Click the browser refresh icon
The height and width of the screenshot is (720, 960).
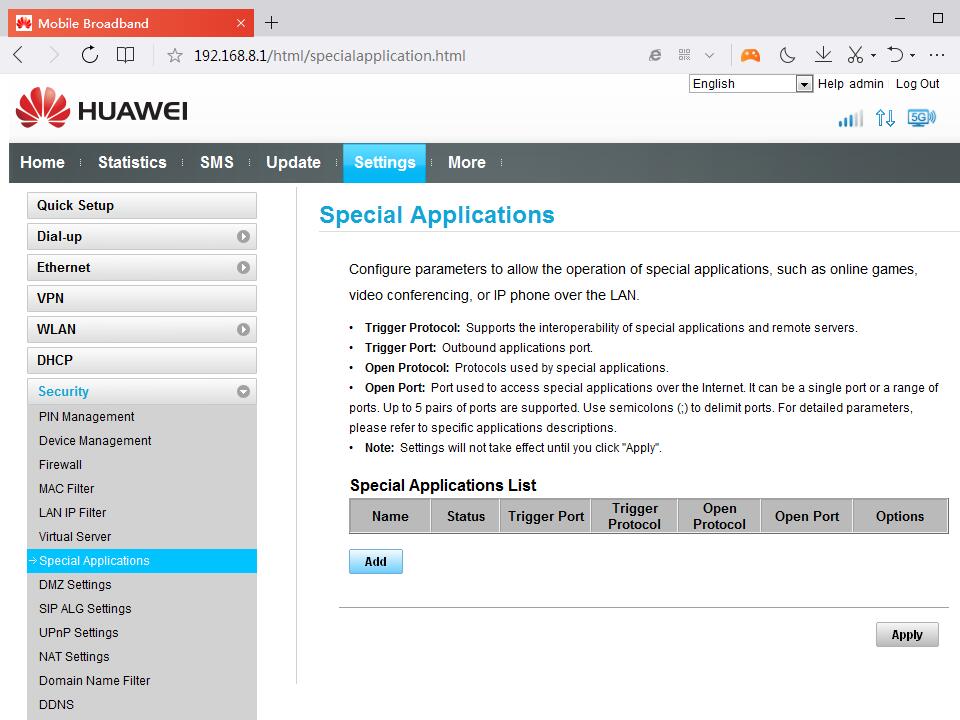click(90, 55)
